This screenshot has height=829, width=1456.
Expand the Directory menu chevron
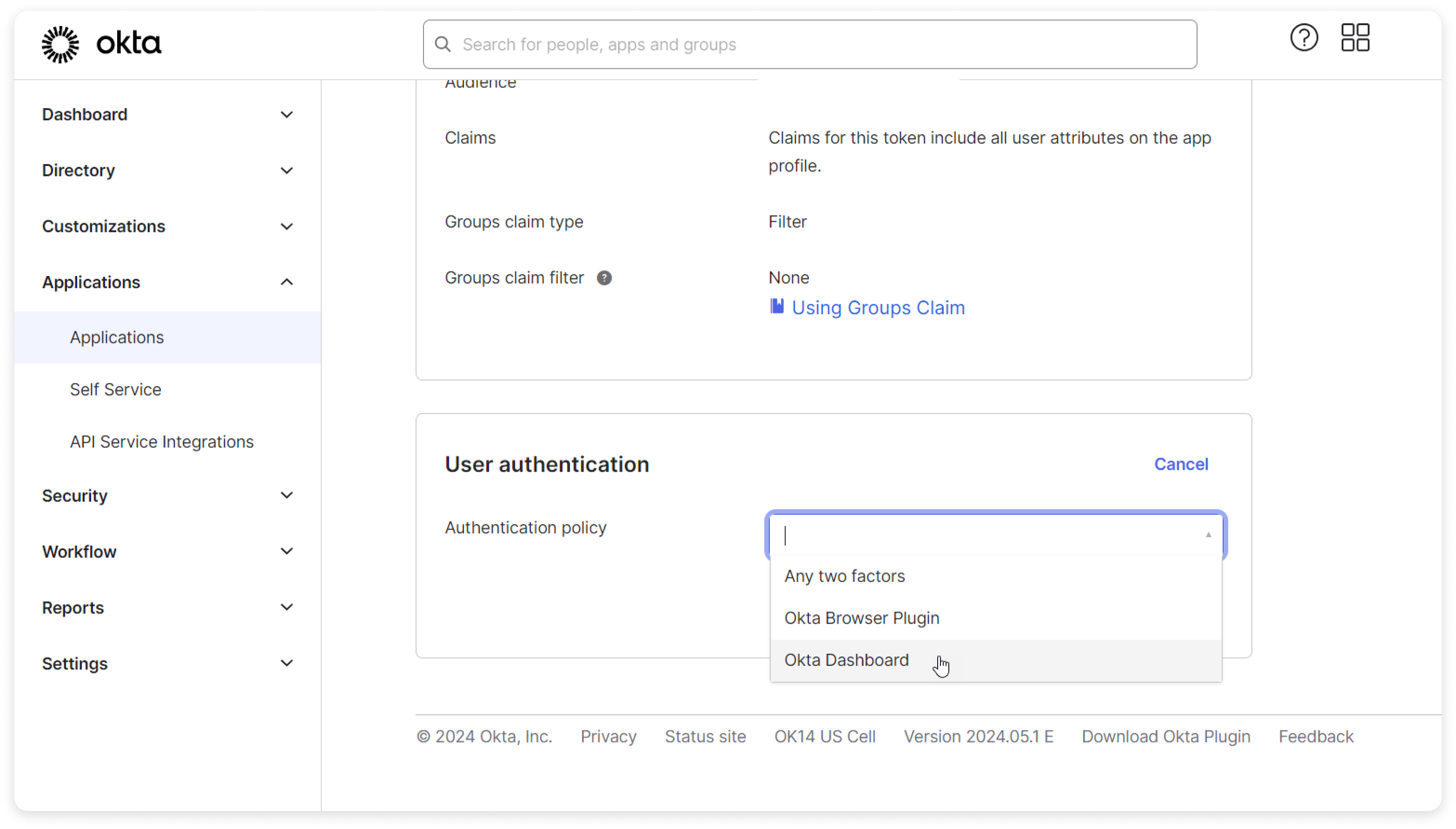[x=287, y=170]
